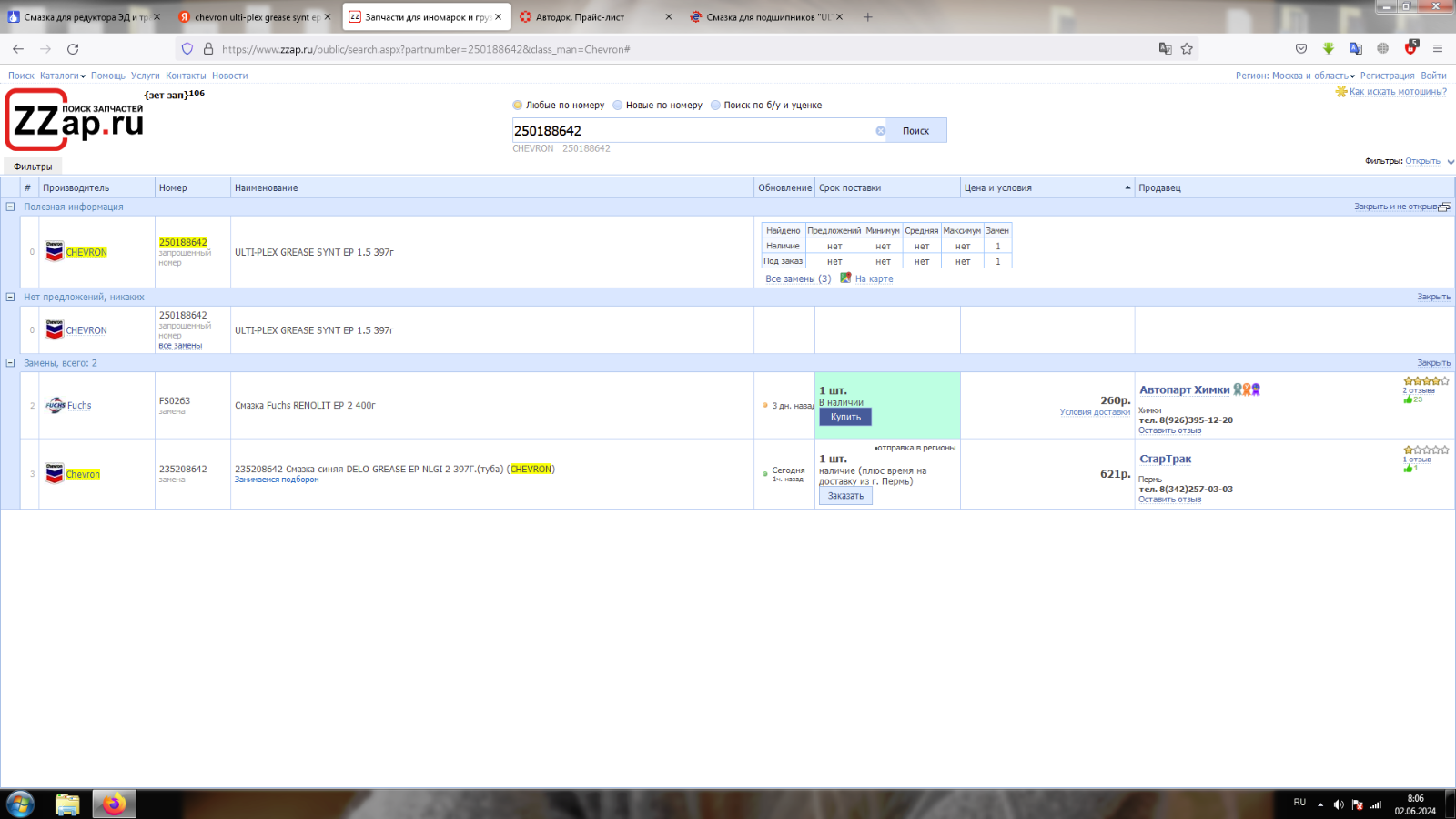Click the browser Forward arrow
1456x819 pixels.
[x=45, y=49]
